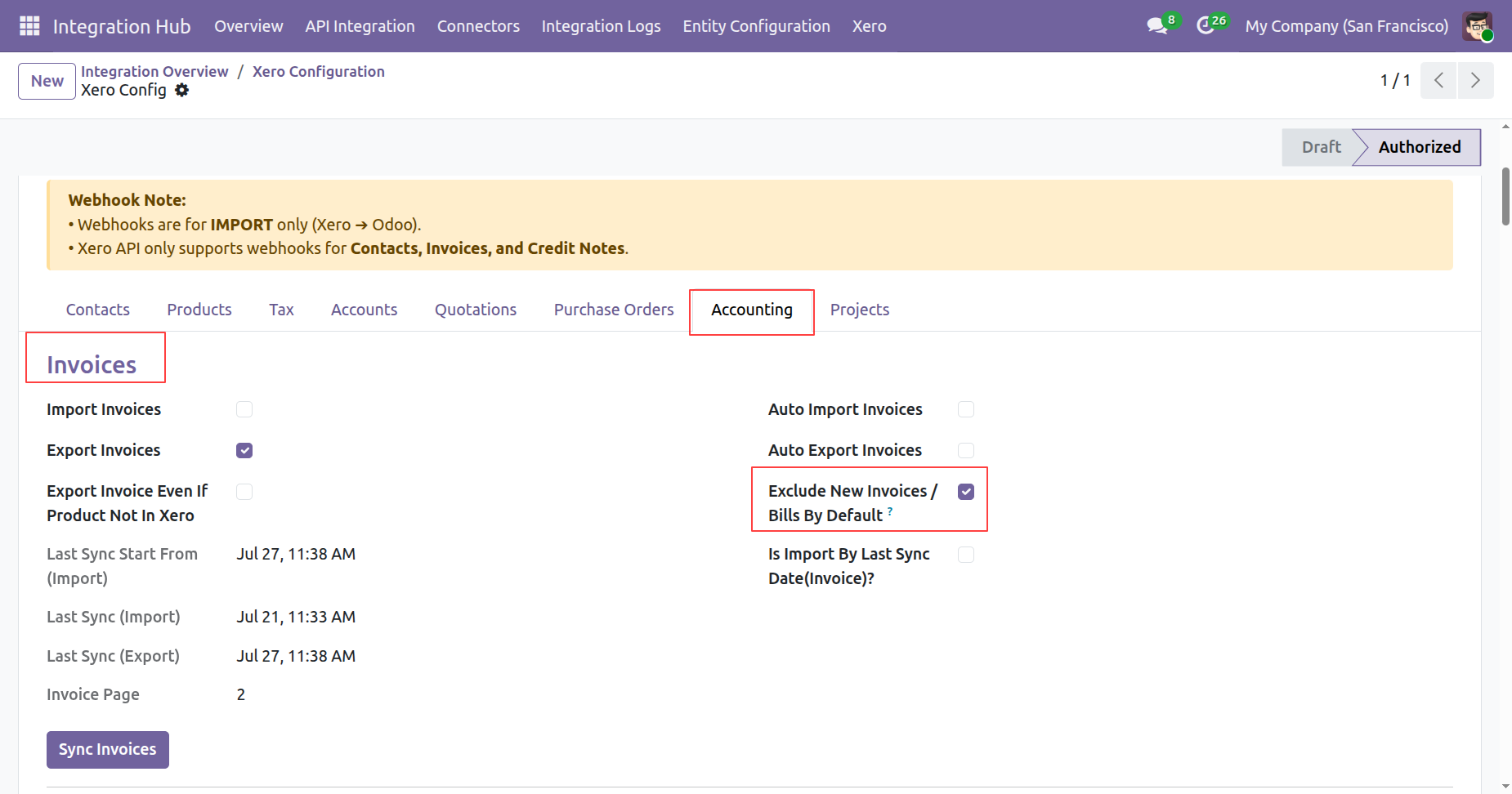Image resolution: width=1512 pixels, height=794 pixels.
Task: Open the Entity Configuration menu
Action: click(756, 26)
